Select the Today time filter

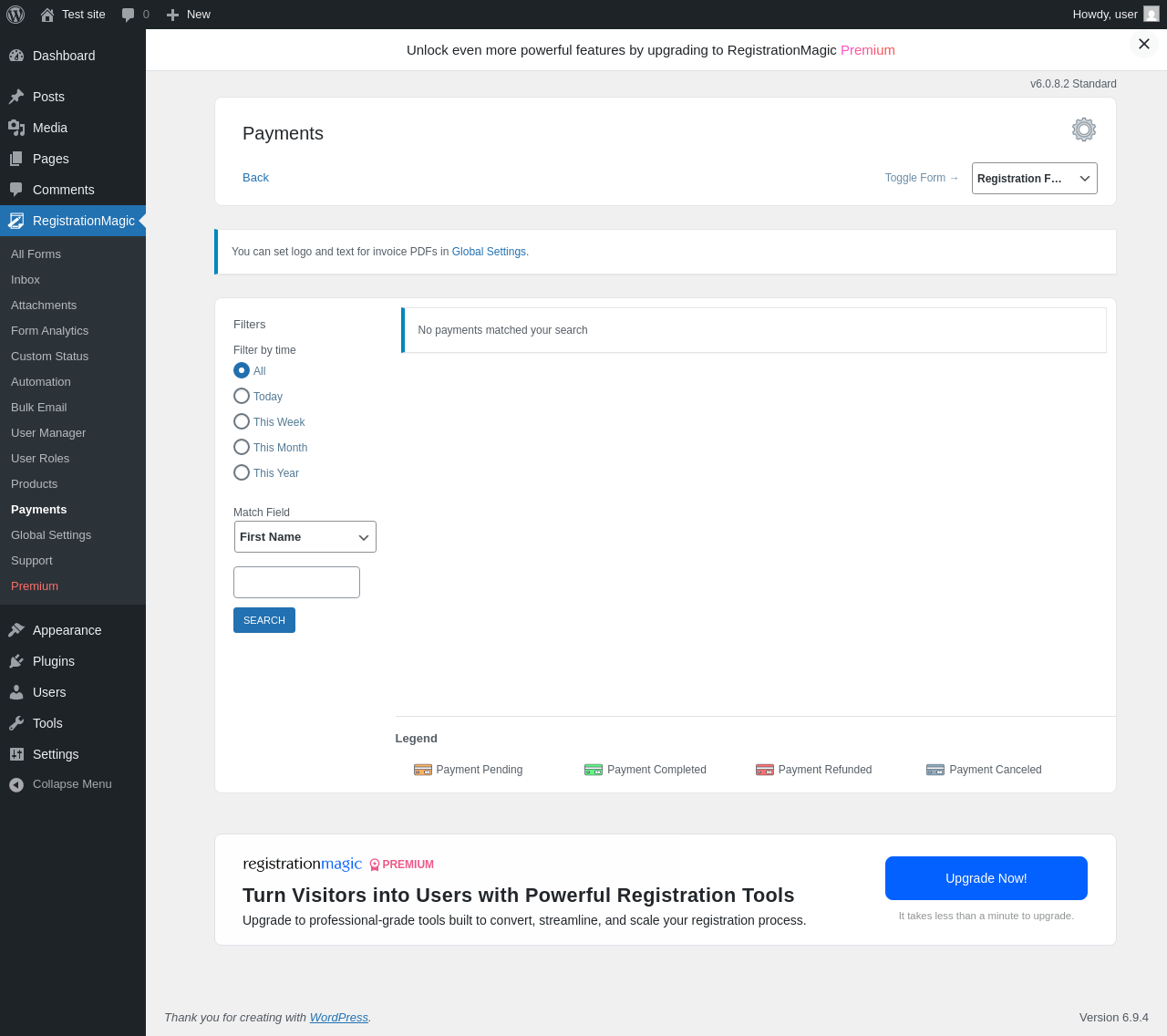click(x=242, y=396)
